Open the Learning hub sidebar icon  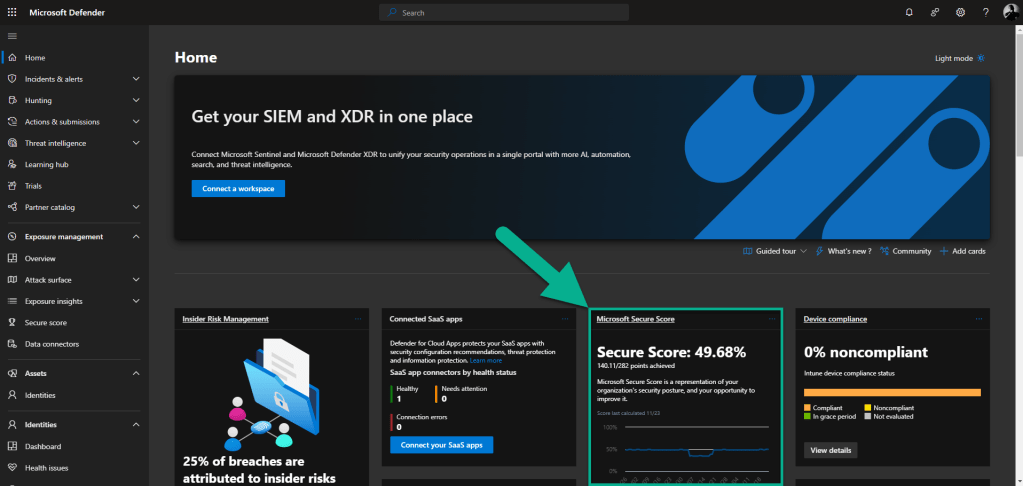(12, 165)
